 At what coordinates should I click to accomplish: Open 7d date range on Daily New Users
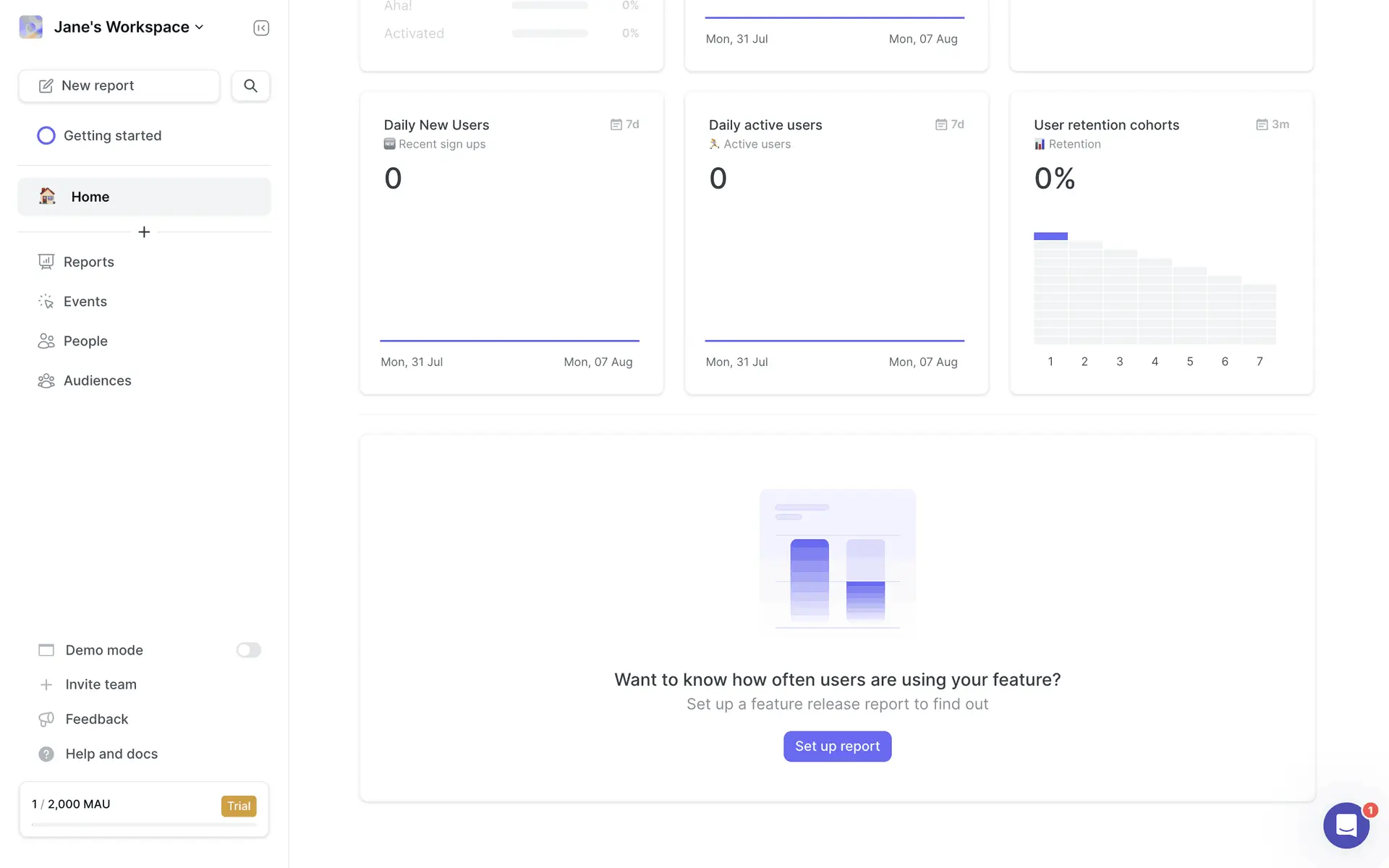pos(625,124)
